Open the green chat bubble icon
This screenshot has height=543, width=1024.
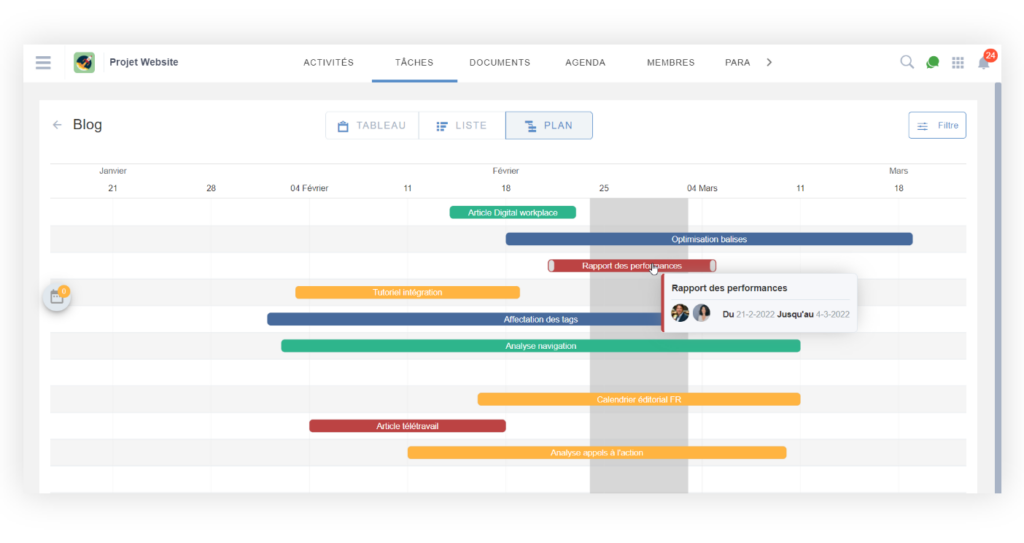(x=933, y=63)
